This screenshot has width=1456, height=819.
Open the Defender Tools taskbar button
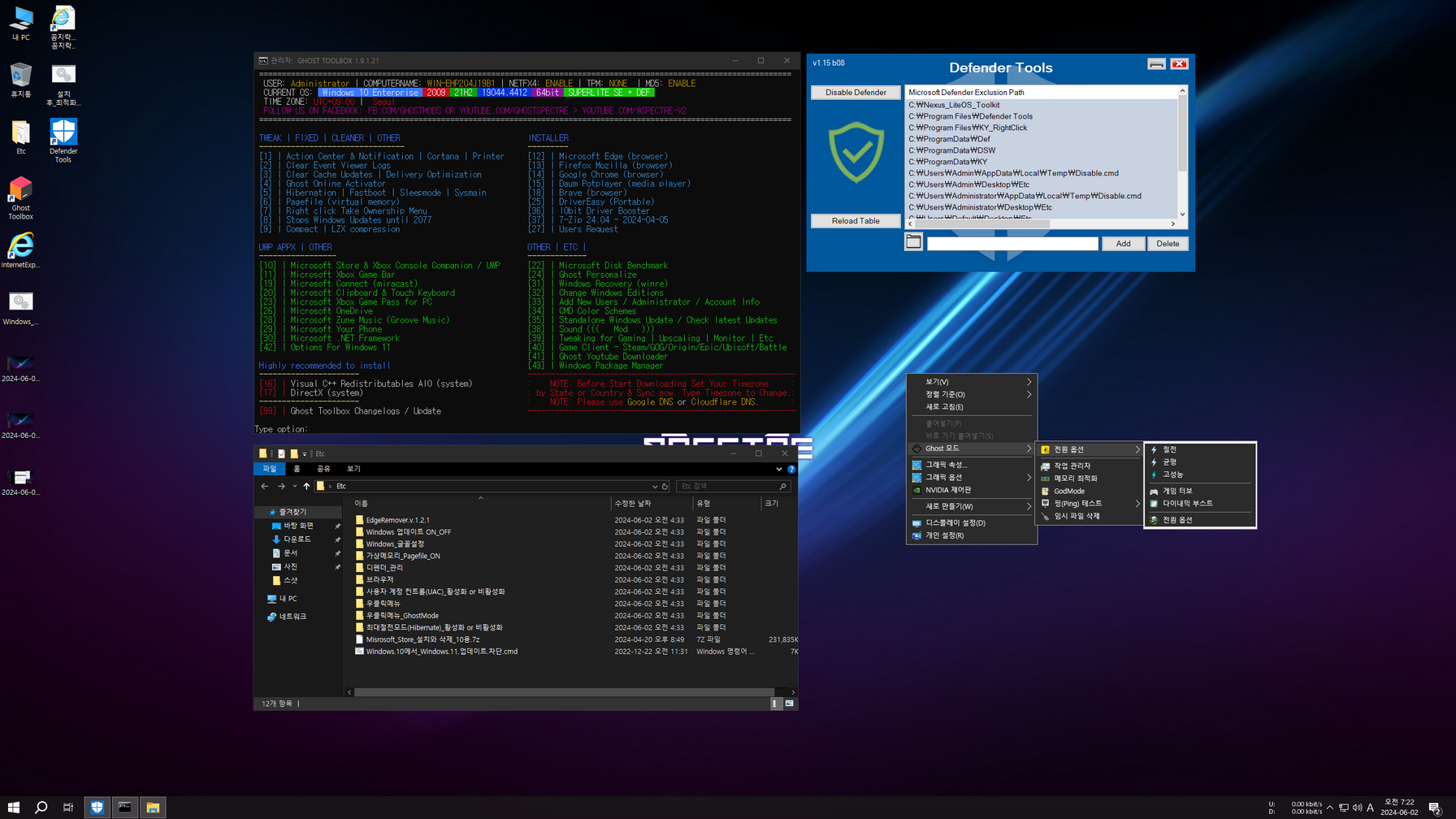97,807
